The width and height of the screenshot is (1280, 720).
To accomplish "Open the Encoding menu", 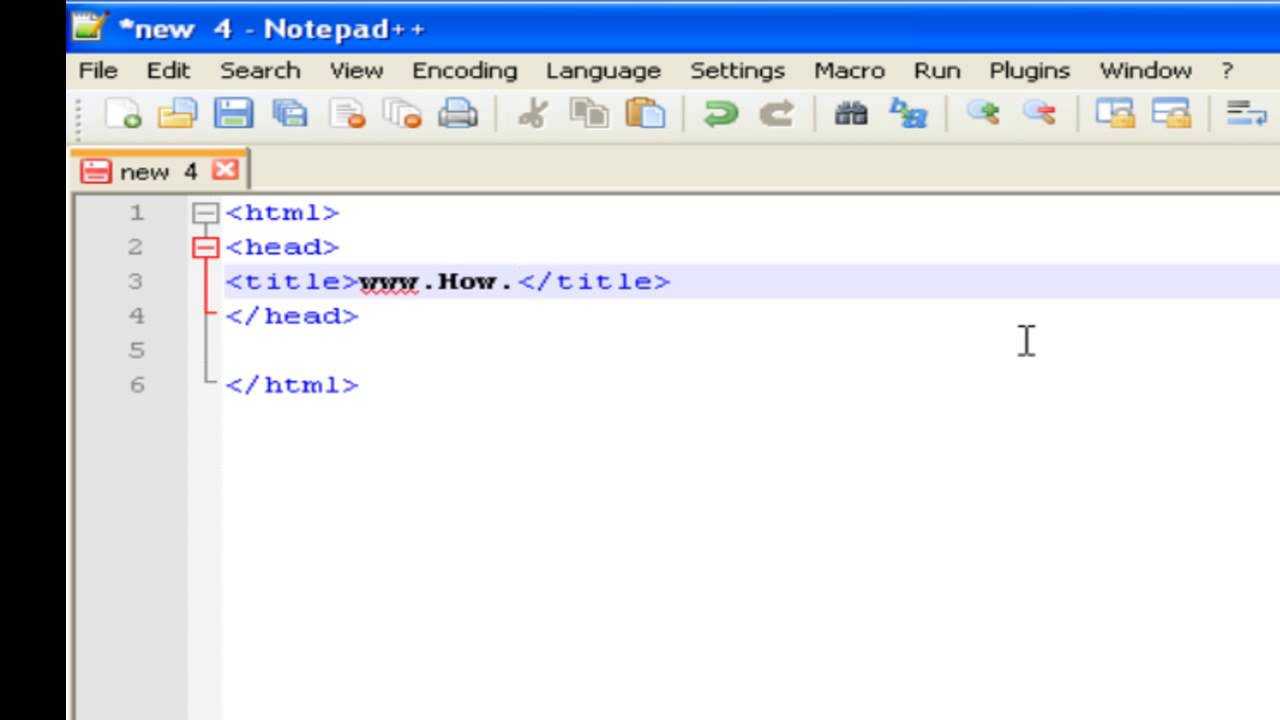I will pos(464,71).
